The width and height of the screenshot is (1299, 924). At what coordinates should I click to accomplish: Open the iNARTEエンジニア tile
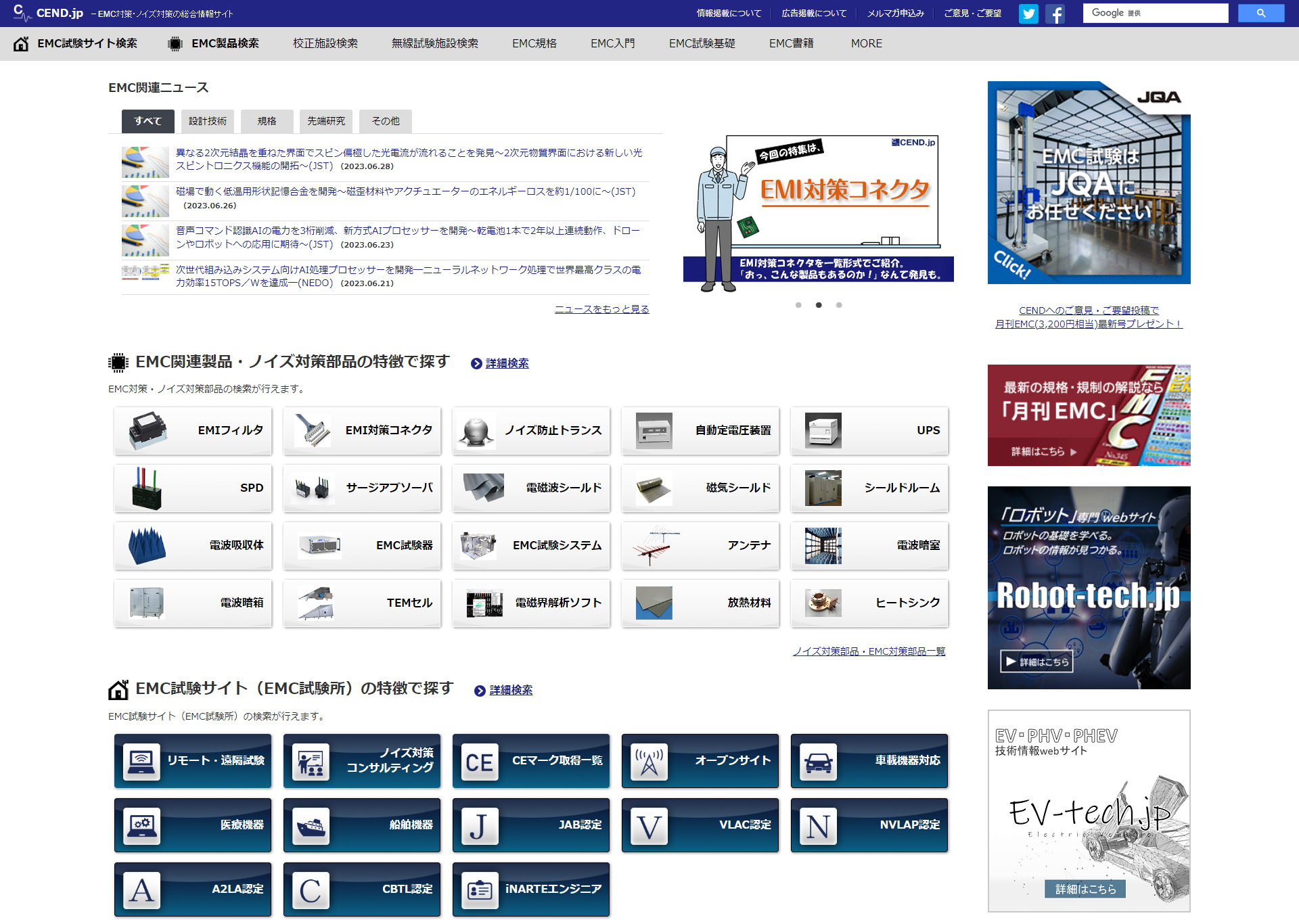(x=531, y=890)
